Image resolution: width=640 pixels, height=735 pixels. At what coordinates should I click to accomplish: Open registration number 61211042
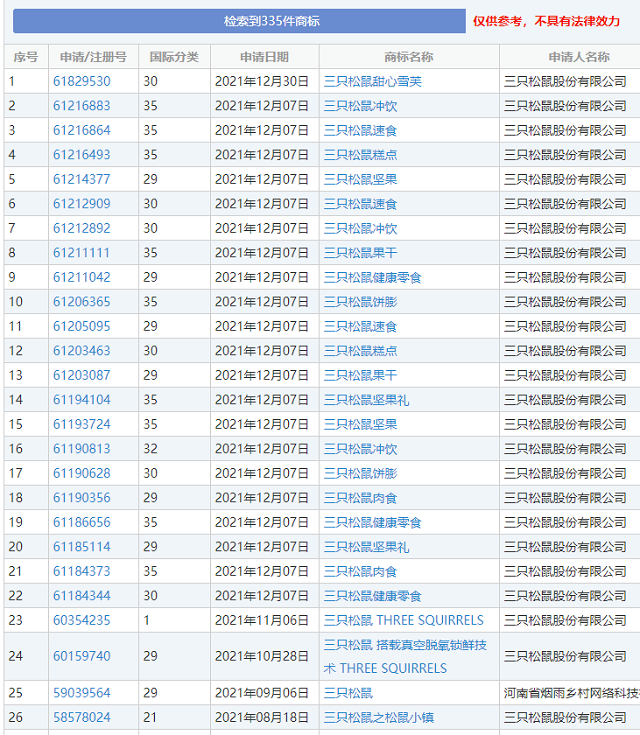click(x=82, y=278)
